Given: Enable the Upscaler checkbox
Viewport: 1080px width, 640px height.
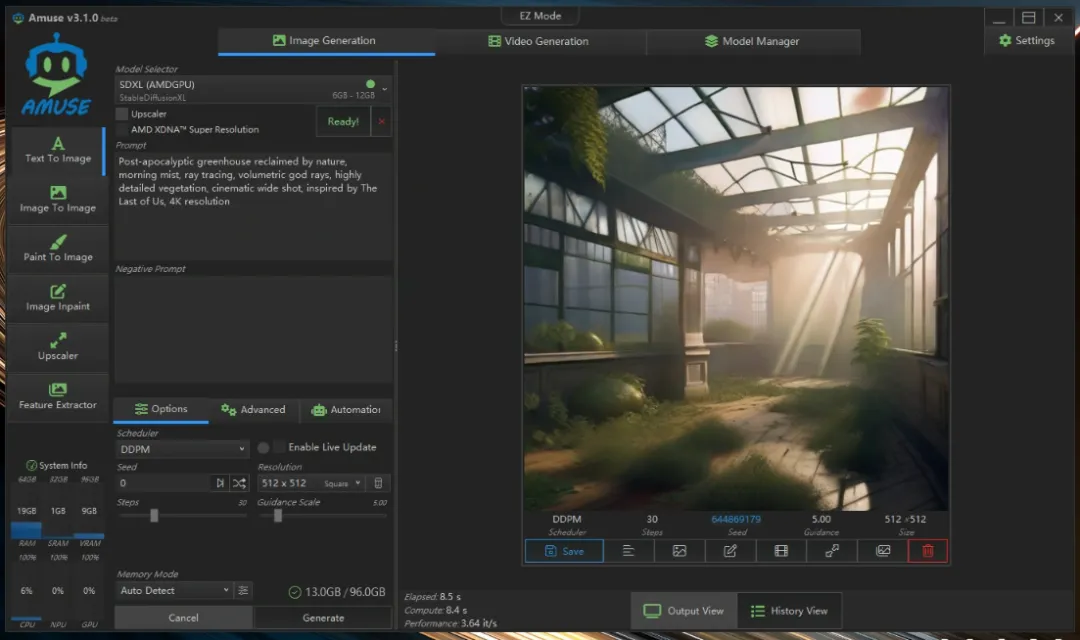Looking at the screenshot, I should coord(122,114).
